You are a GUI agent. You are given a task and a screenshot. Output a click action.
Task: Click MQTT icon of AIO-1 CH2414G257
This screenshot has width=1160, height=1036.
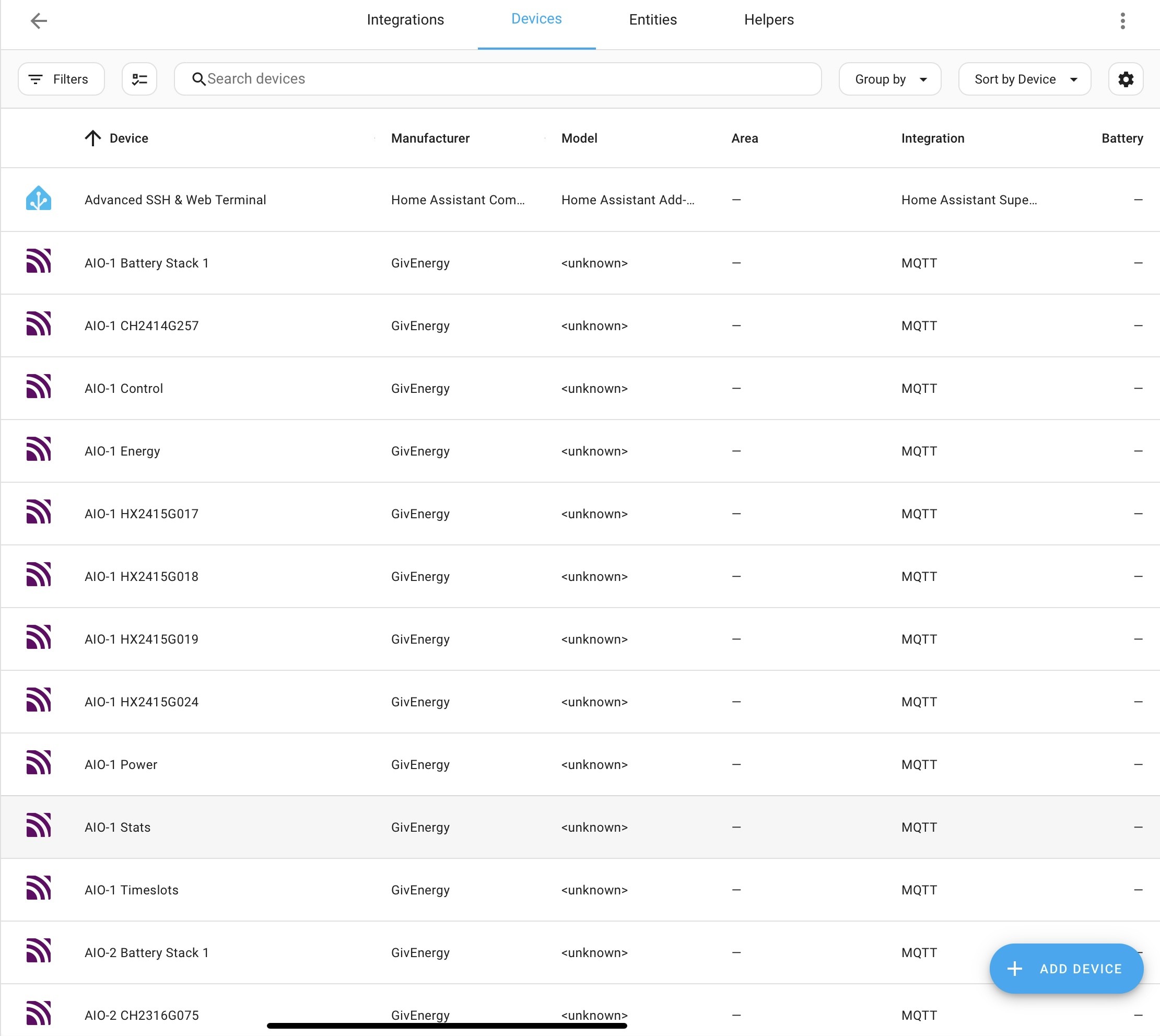[39, 324]
